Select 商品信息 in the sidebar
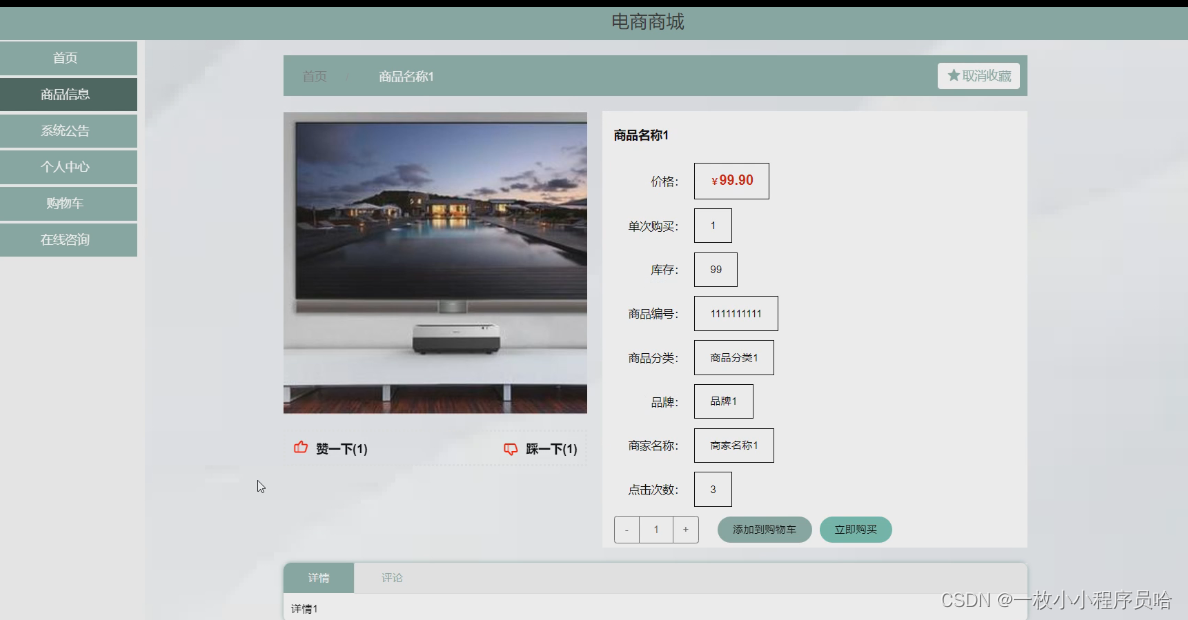Image resolution: width=1188 pixels, height=620 pixels. click(x=68, y=94)
